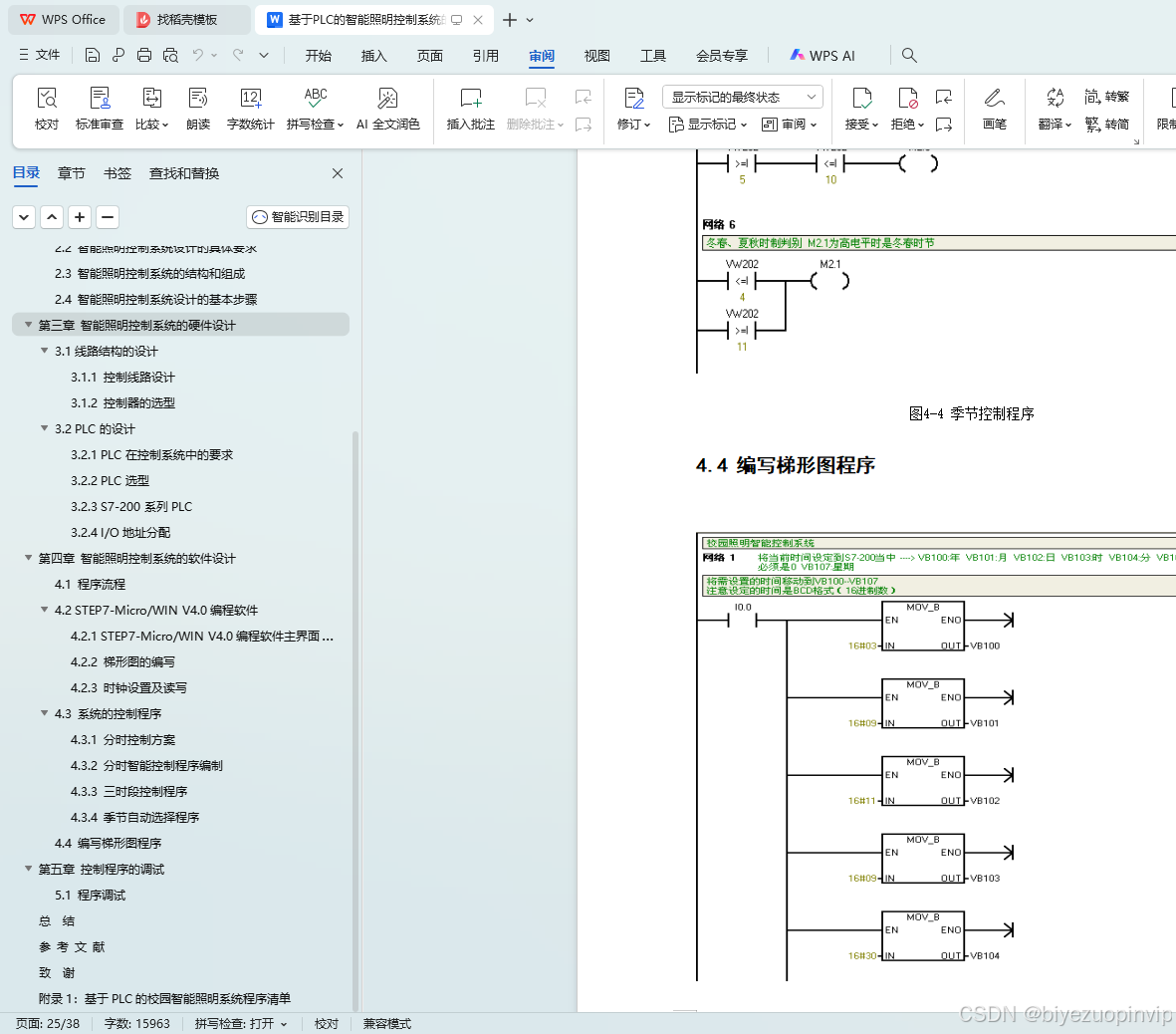
Task: Switch to 书签 navigation tab
Action: coord(117,173)
